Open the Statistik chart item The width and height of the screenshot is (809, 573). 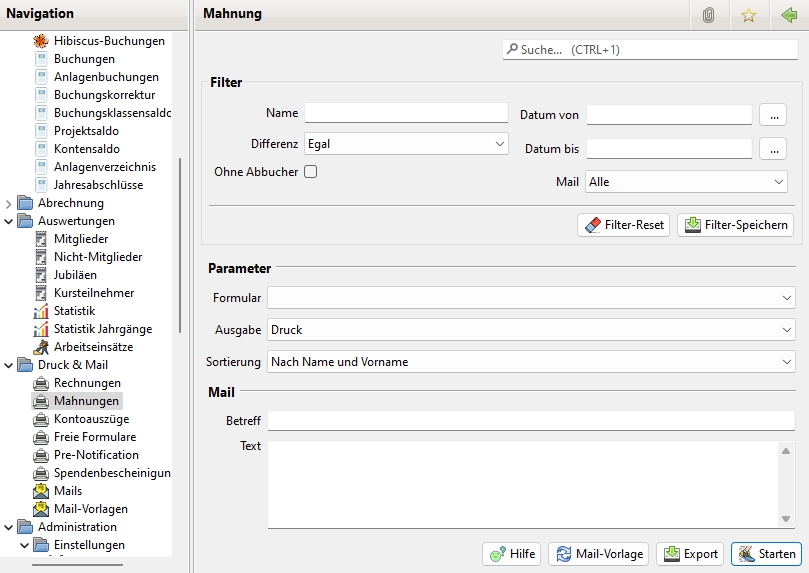pos(74,311)
